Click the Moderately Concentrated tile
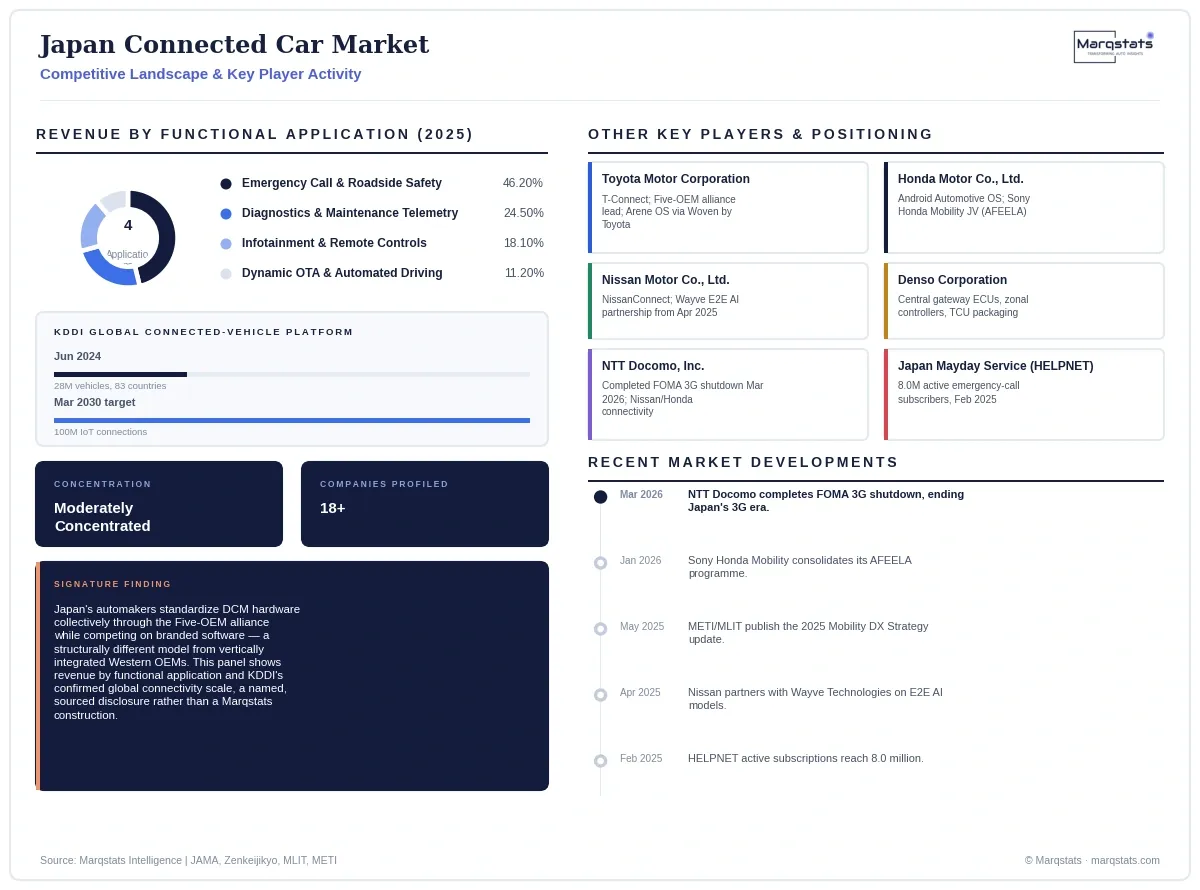Screen dimensions: 1200x890 (159, 504)
